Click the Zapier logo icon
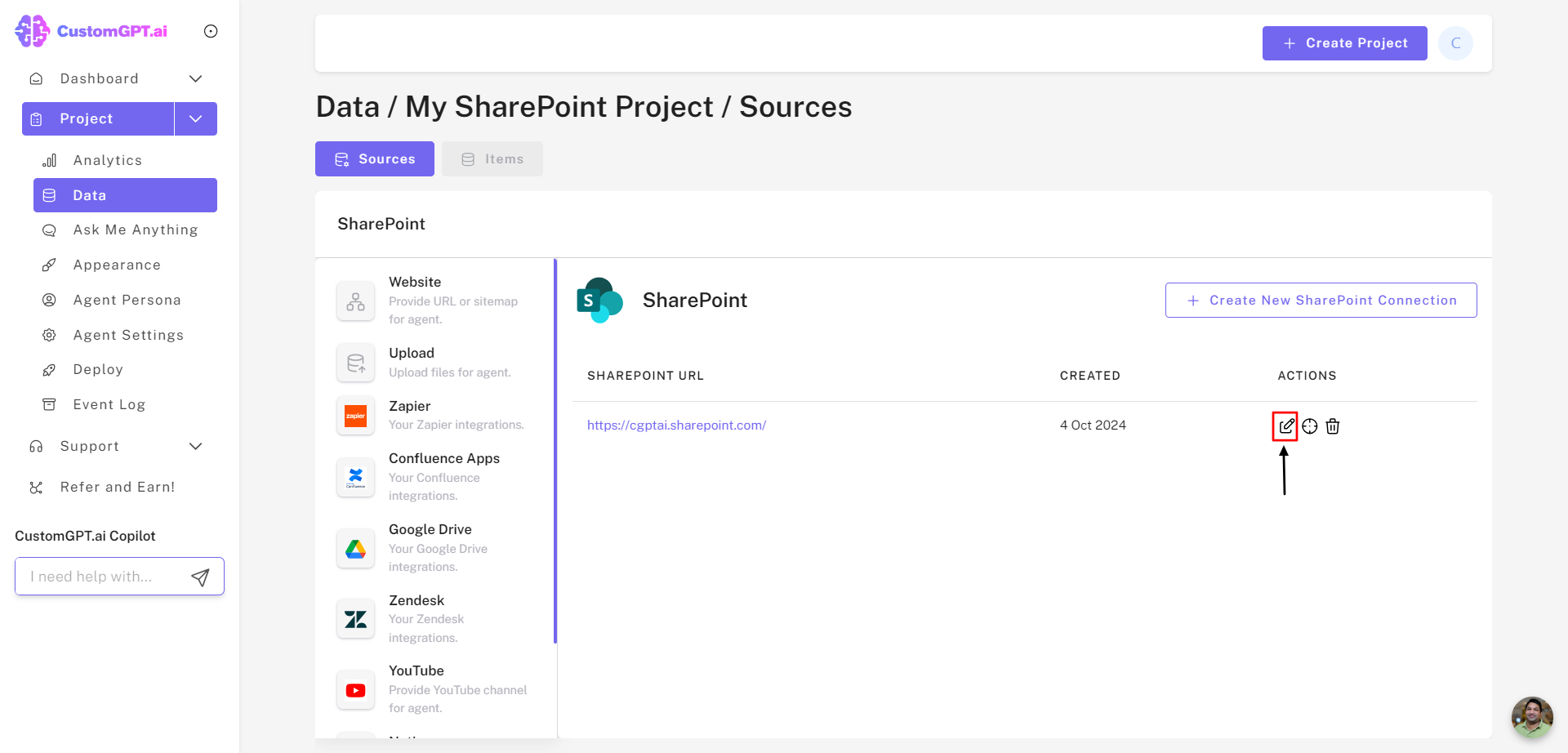The height and width of the screenshot is (753, 1568). click(x=355, y=416)
